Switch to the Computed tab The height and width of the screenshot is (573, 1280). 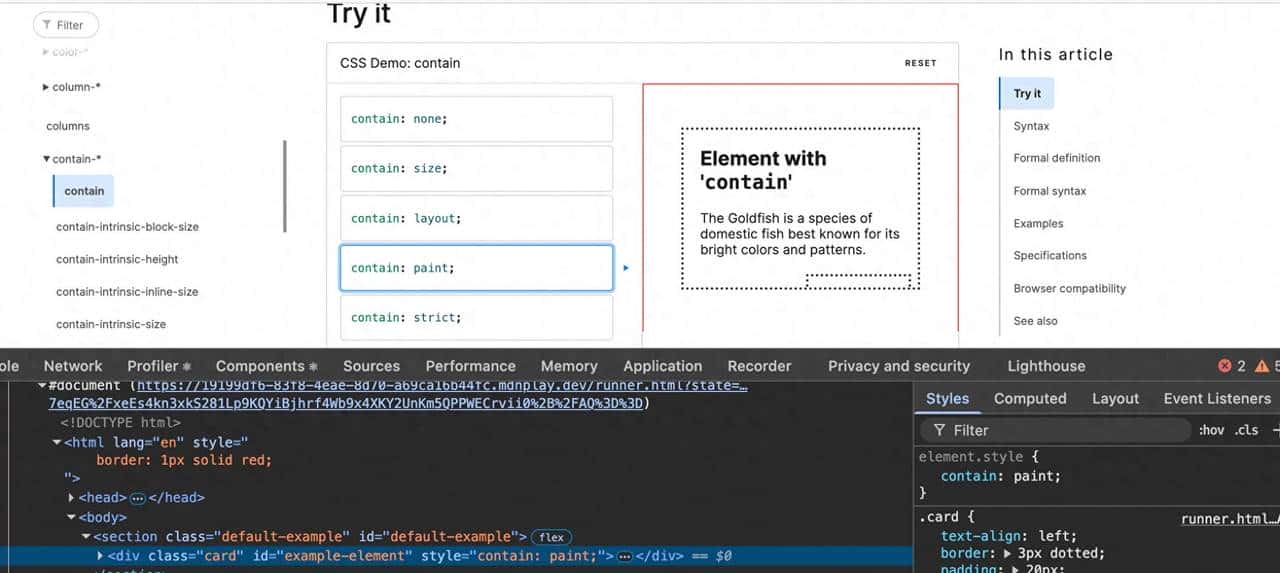click(1030, 398)
